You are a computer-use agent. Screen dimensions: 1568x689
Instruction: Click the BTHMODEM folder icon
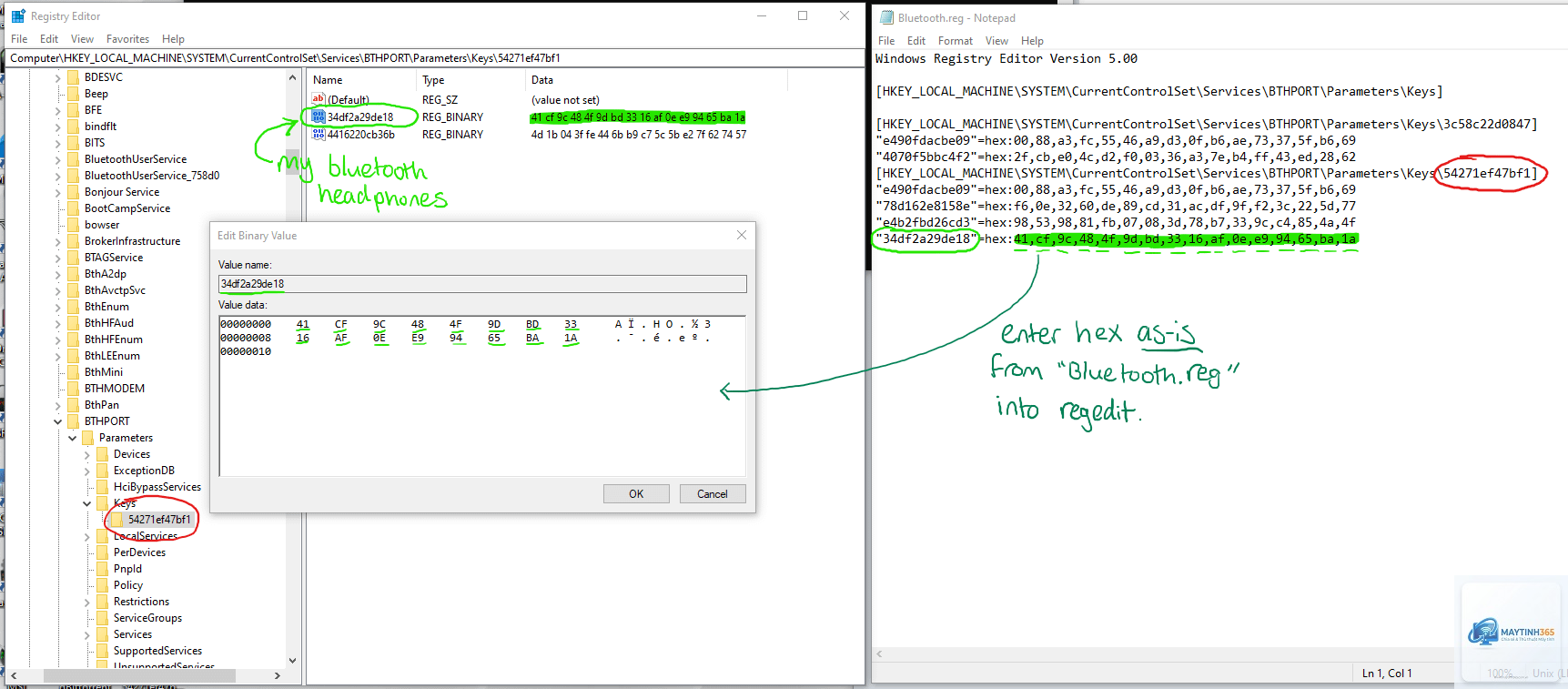[x=73, y=389]
